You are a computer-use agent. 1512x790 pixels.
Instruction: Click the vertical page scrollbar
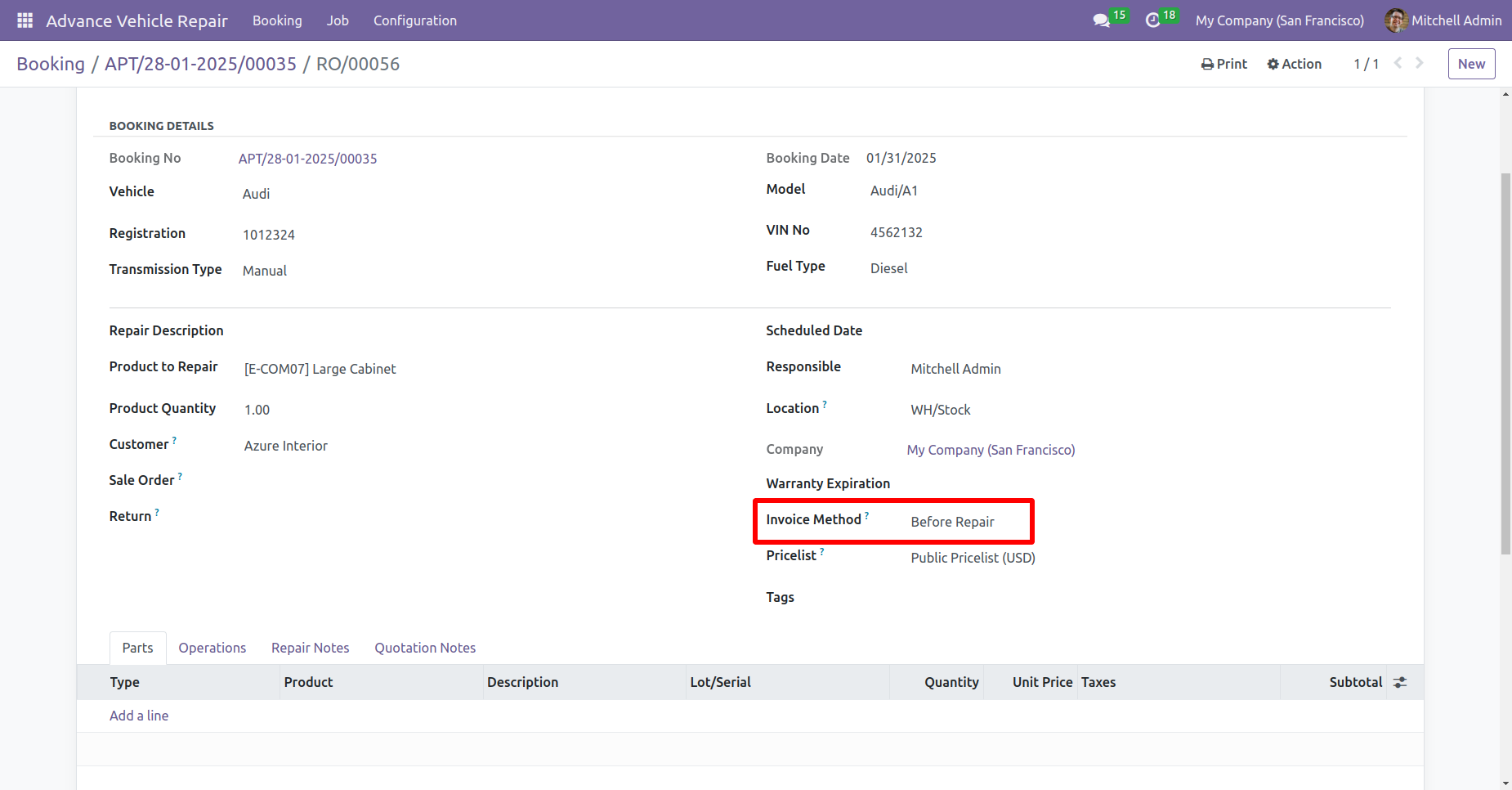[1505, 364]
